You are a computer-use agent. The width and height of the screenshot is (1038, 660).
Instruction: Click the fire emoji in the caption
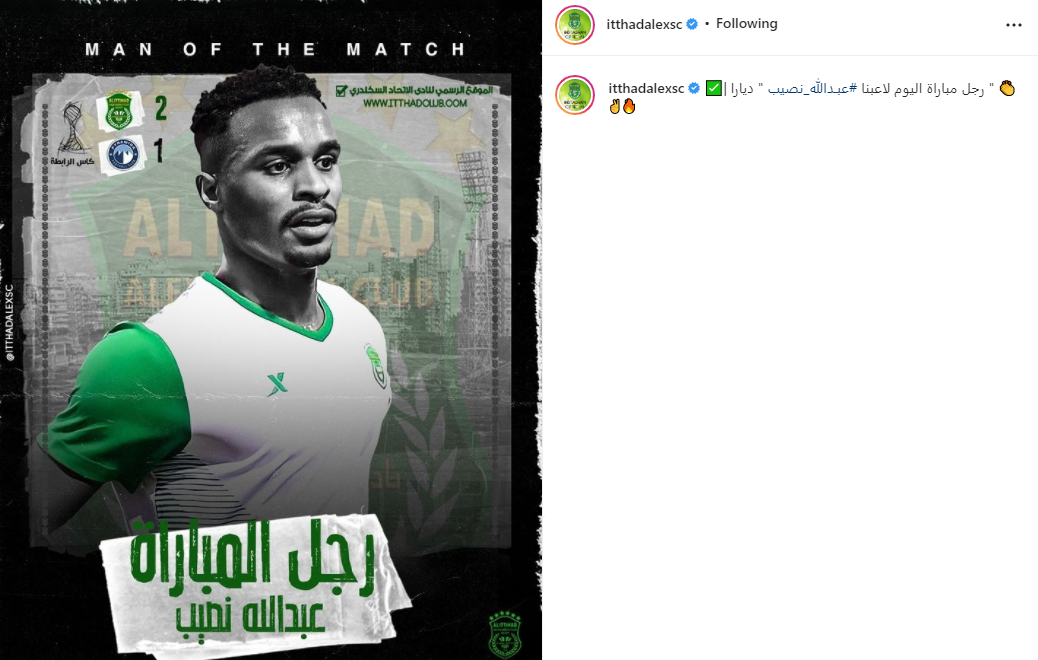click(629, 106)
